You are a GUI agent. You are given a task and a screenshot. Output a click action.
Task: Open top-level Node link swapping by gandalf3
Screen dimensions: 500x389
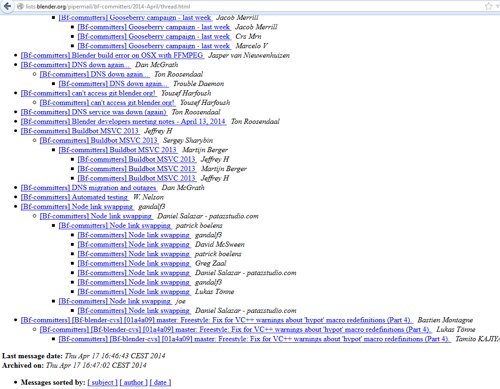point(77,207)
